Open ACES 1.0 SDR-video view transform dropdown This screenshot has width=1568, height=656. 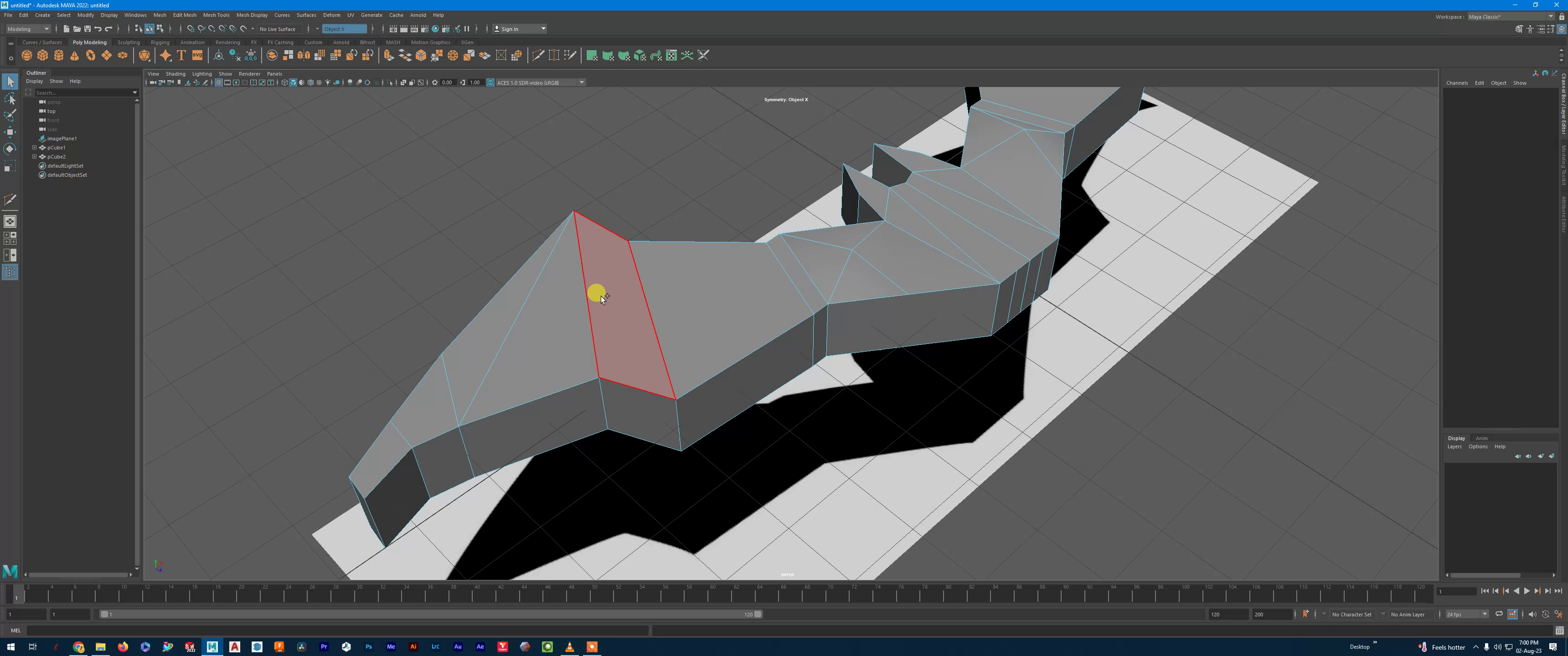click(x=541, y=83)
